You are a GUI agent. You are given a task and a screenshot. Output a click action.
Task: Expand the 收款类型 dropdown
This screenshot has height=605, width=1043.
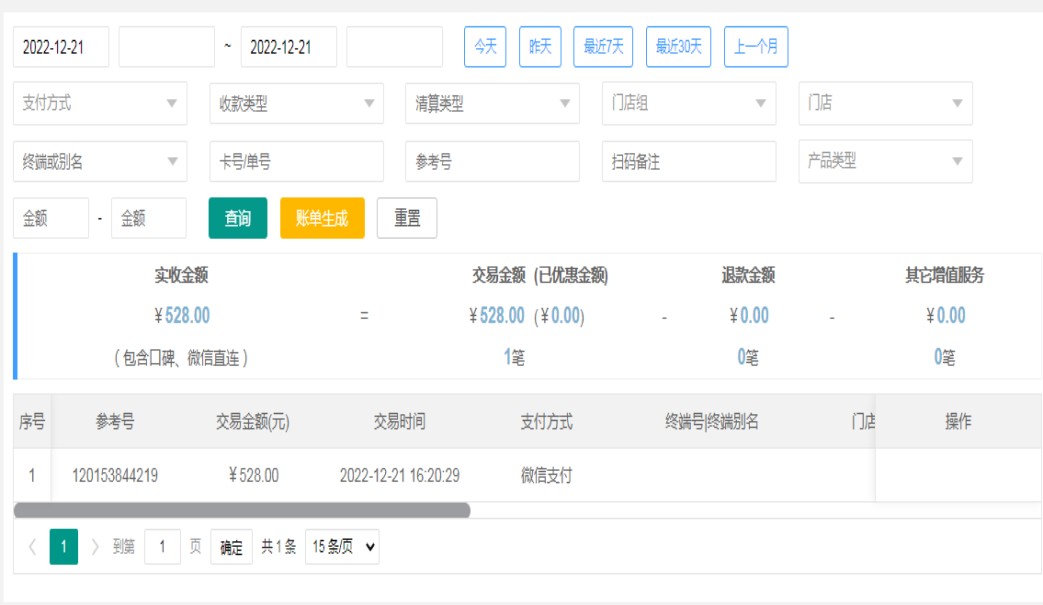click(296, 104)
